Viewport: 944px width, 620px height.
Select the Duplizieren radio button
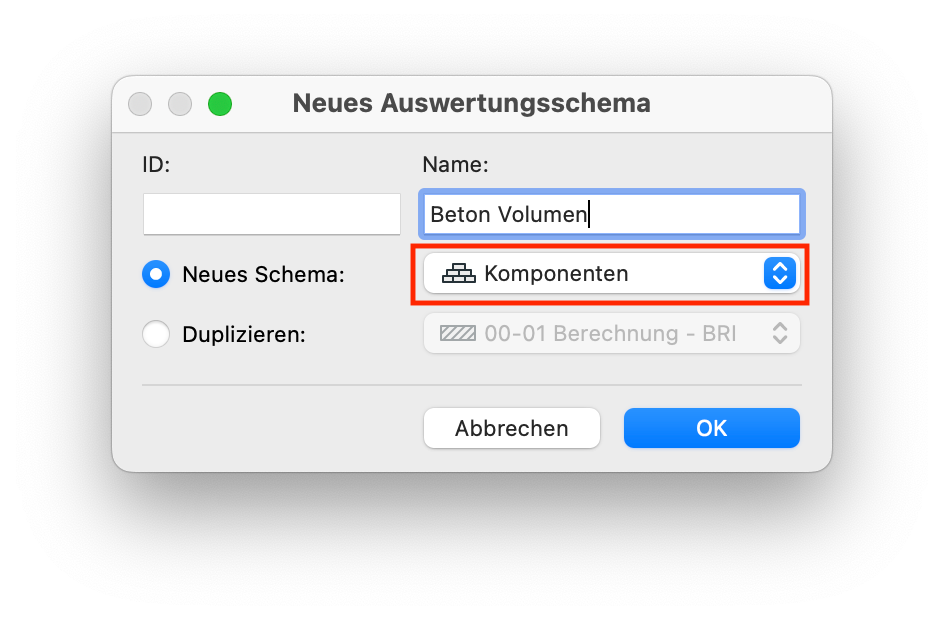[156, 333]
